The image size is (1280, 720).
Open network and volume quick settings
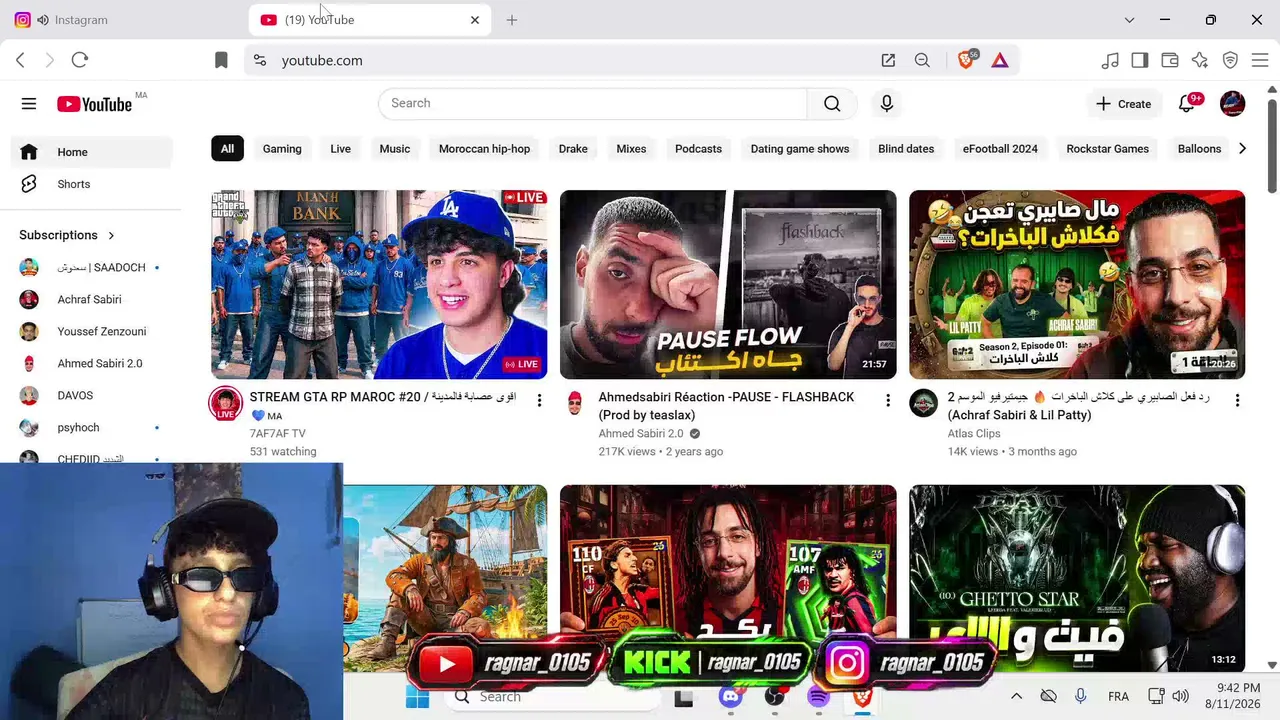pyautogui.click(x=1168, y=696)
